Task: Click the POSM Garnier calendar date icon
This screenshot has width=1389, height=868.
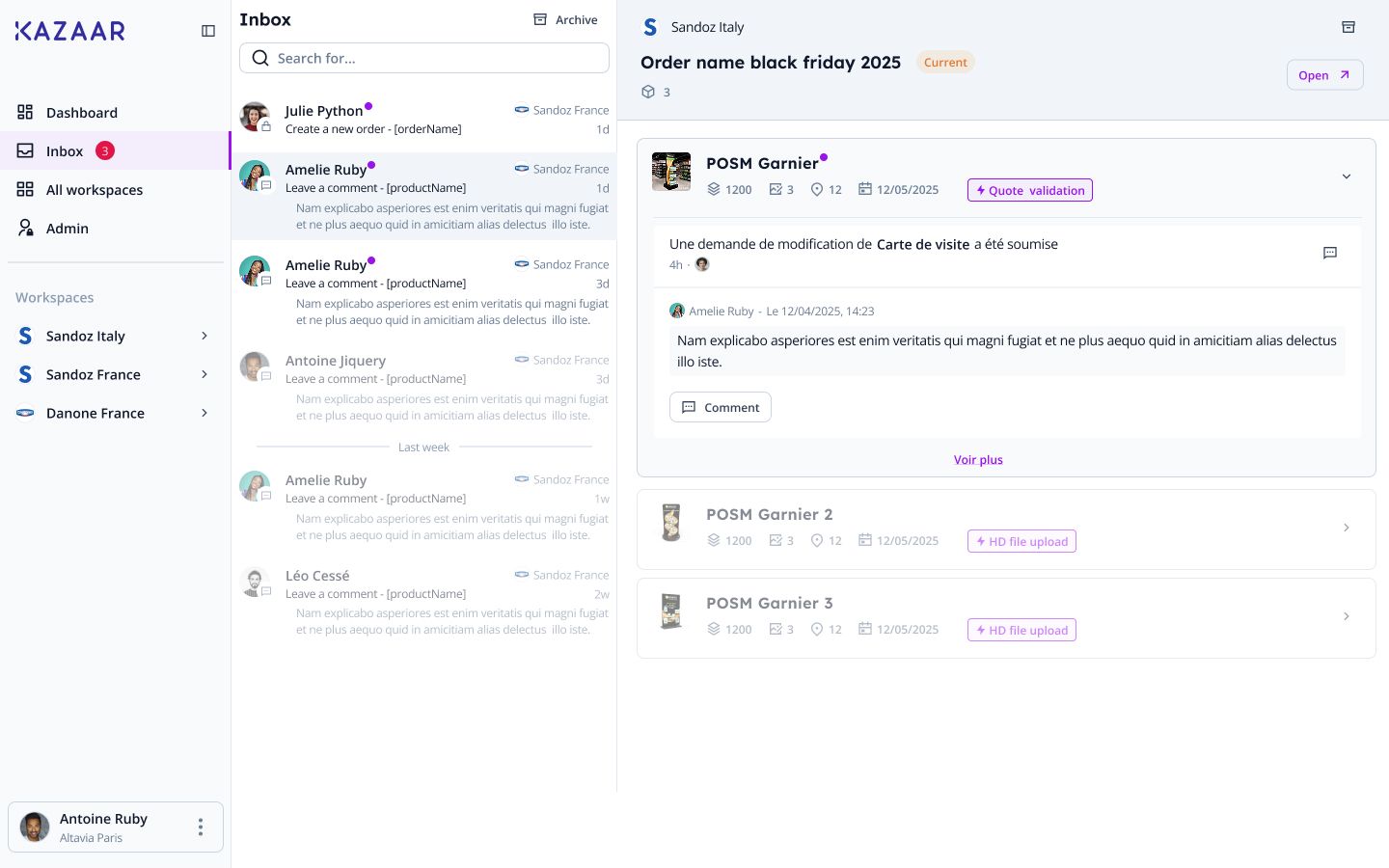Action: (865, 189)
